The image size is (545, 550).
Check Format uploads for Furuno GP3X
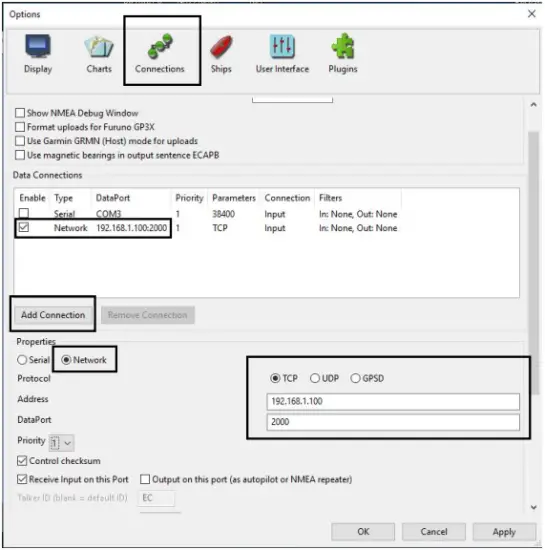(20, 127)
